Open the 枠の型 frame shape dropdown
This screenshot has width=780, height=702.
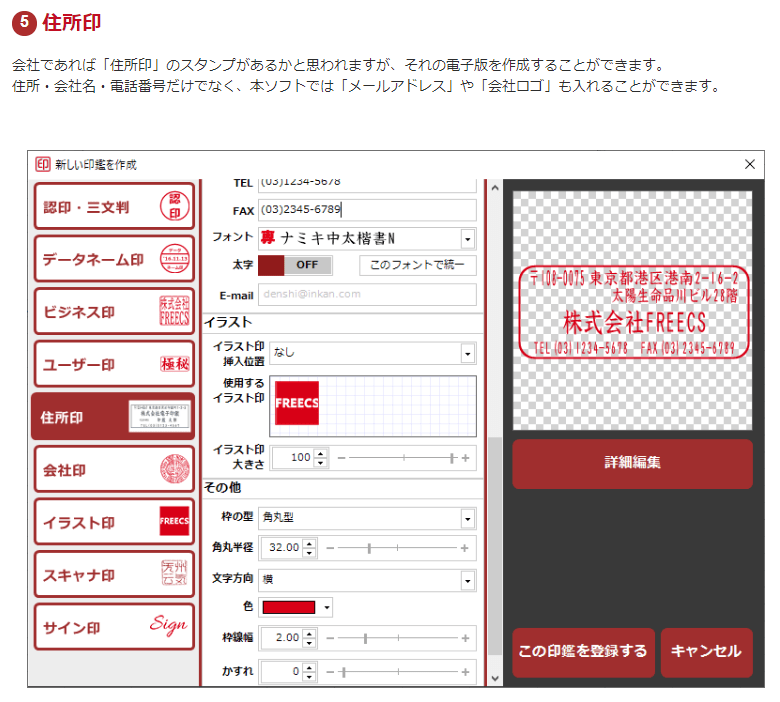467,518
